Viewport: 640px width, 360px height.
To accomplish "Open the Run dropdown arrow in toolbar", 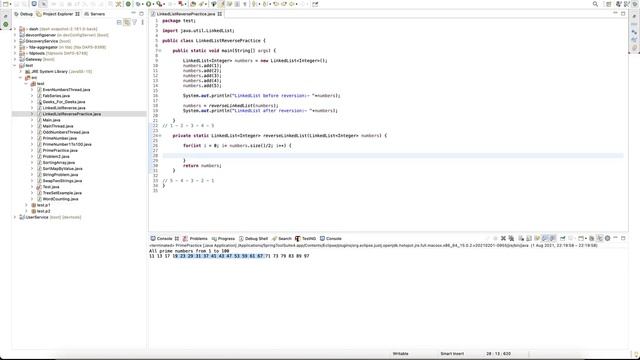I will (153, 4).
